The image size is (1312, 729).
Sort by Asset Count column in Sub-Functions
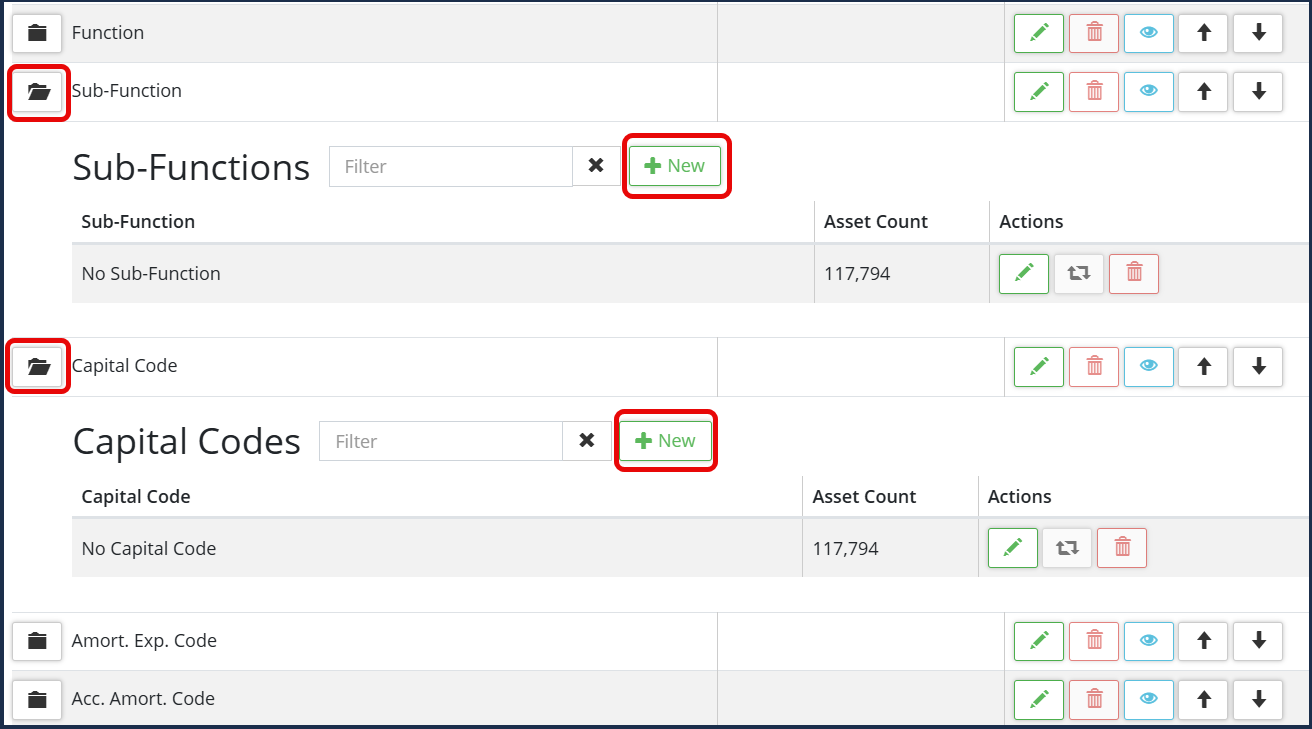coord(876,222)
